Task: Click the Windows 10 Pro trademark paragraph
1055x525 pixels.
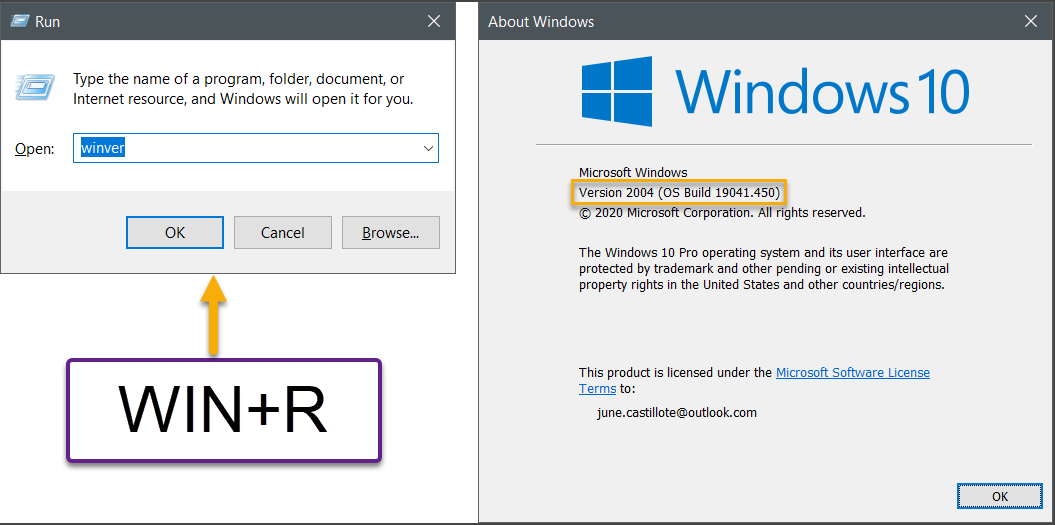Action: pyautogui.click(x=764, y=269)
